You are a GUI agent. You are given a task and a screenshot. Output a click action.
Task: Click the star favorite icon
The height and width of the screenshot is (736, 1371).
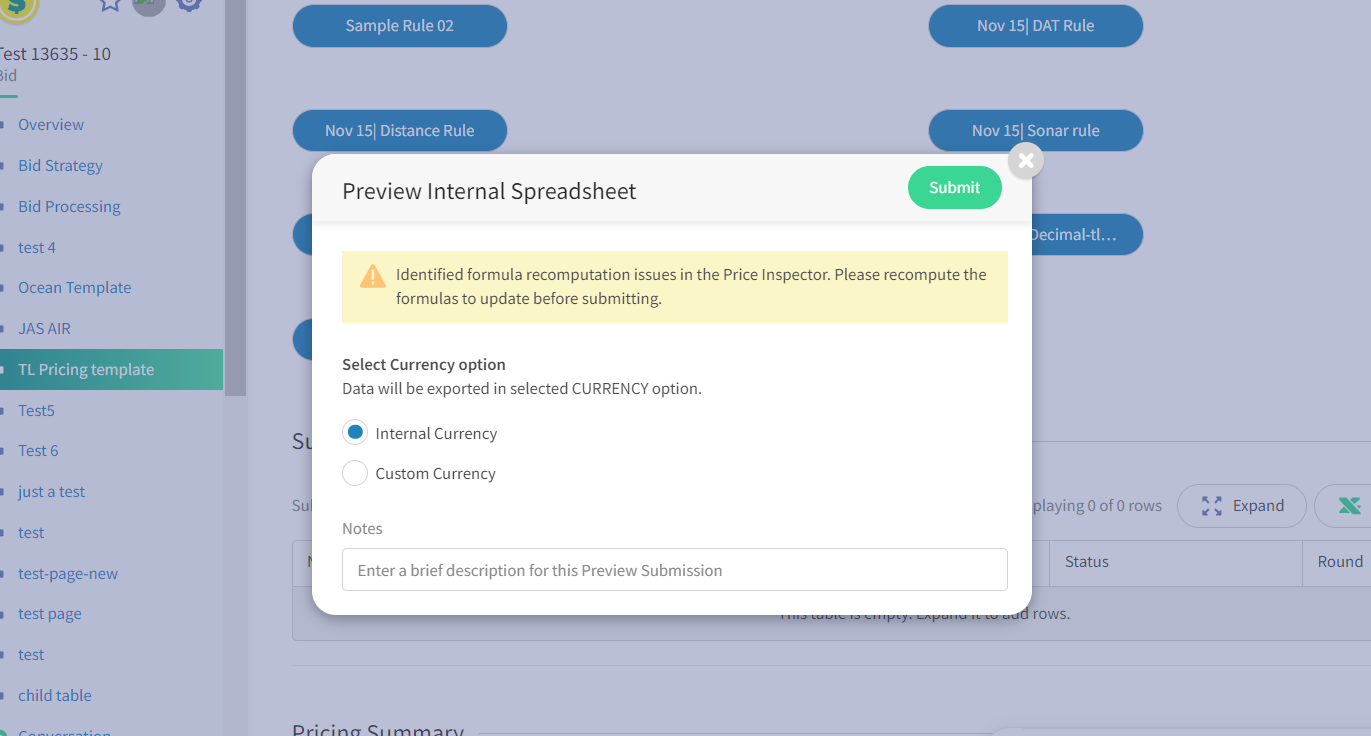tap(110, 3)
